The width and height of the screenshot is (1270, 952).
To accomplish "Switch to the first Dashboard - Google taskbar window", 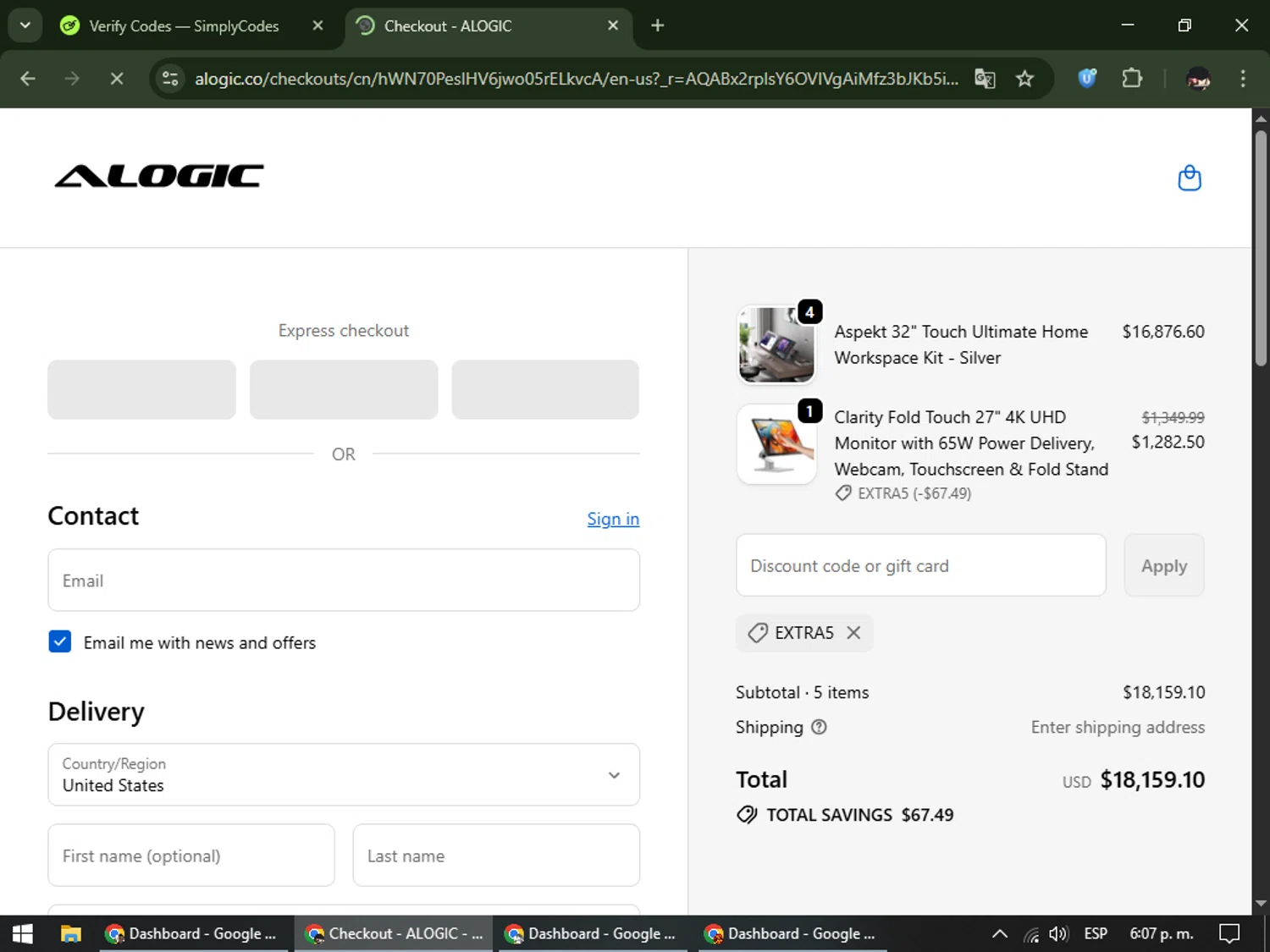I will click(193, 933).
